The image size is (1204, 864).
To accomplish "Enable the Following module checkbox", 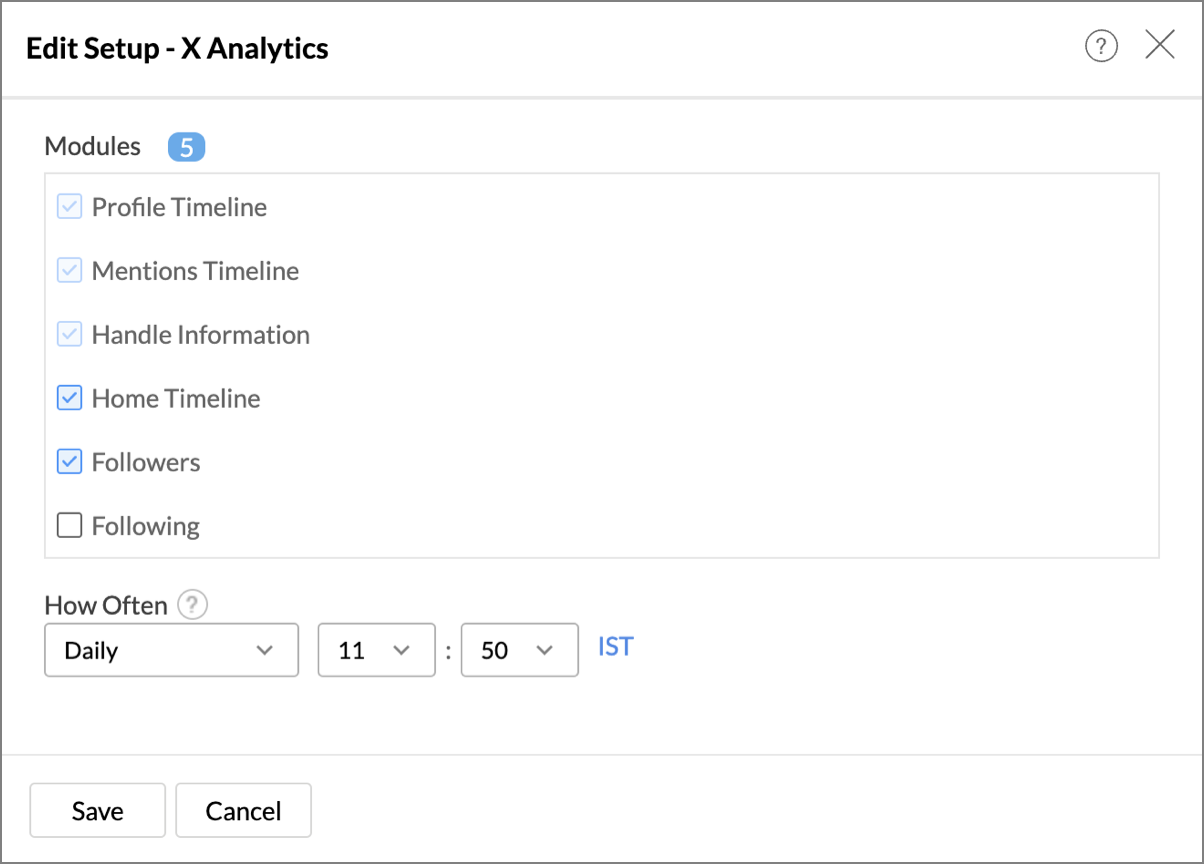I will click(x=69, y=525).
